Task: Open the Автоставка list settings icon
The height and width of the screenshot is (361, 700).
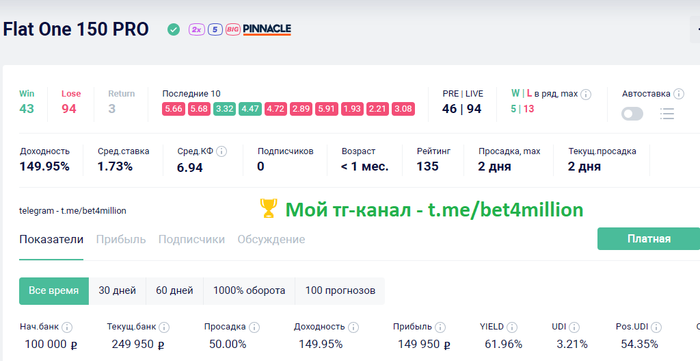Action: pos(667,114)
